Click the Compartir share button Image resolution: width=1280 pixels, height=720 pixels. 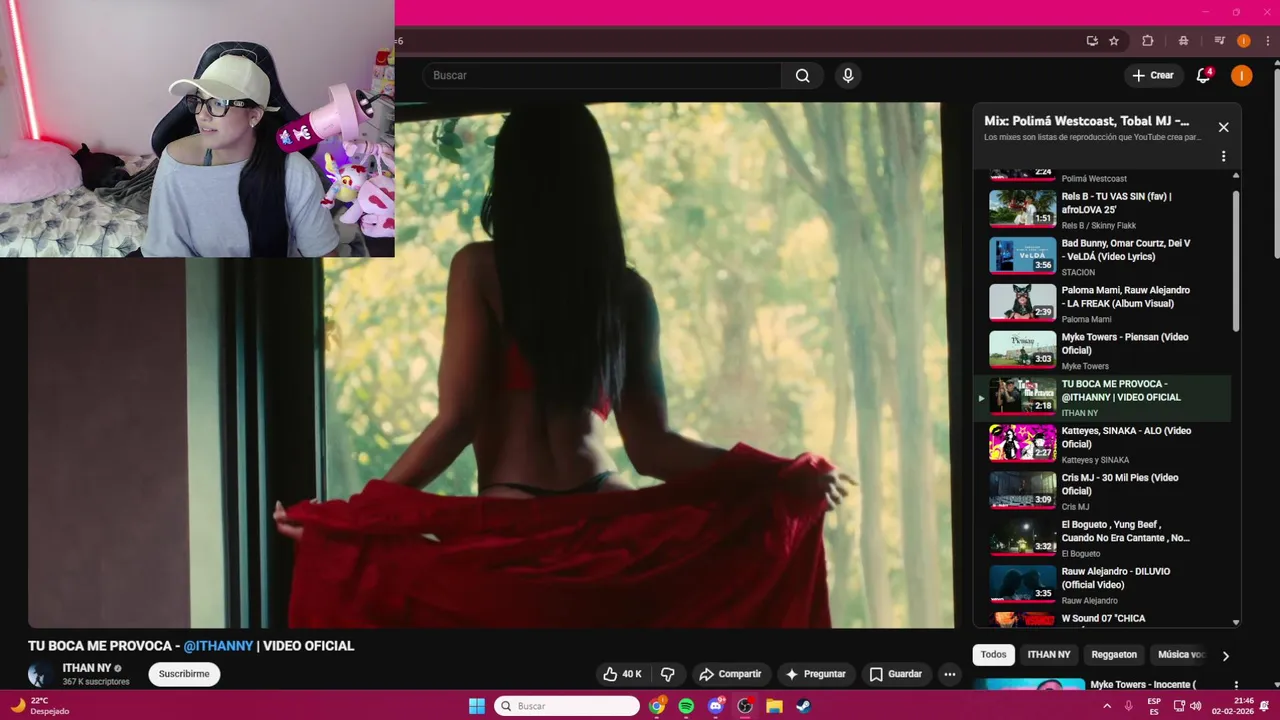point(730,674)
